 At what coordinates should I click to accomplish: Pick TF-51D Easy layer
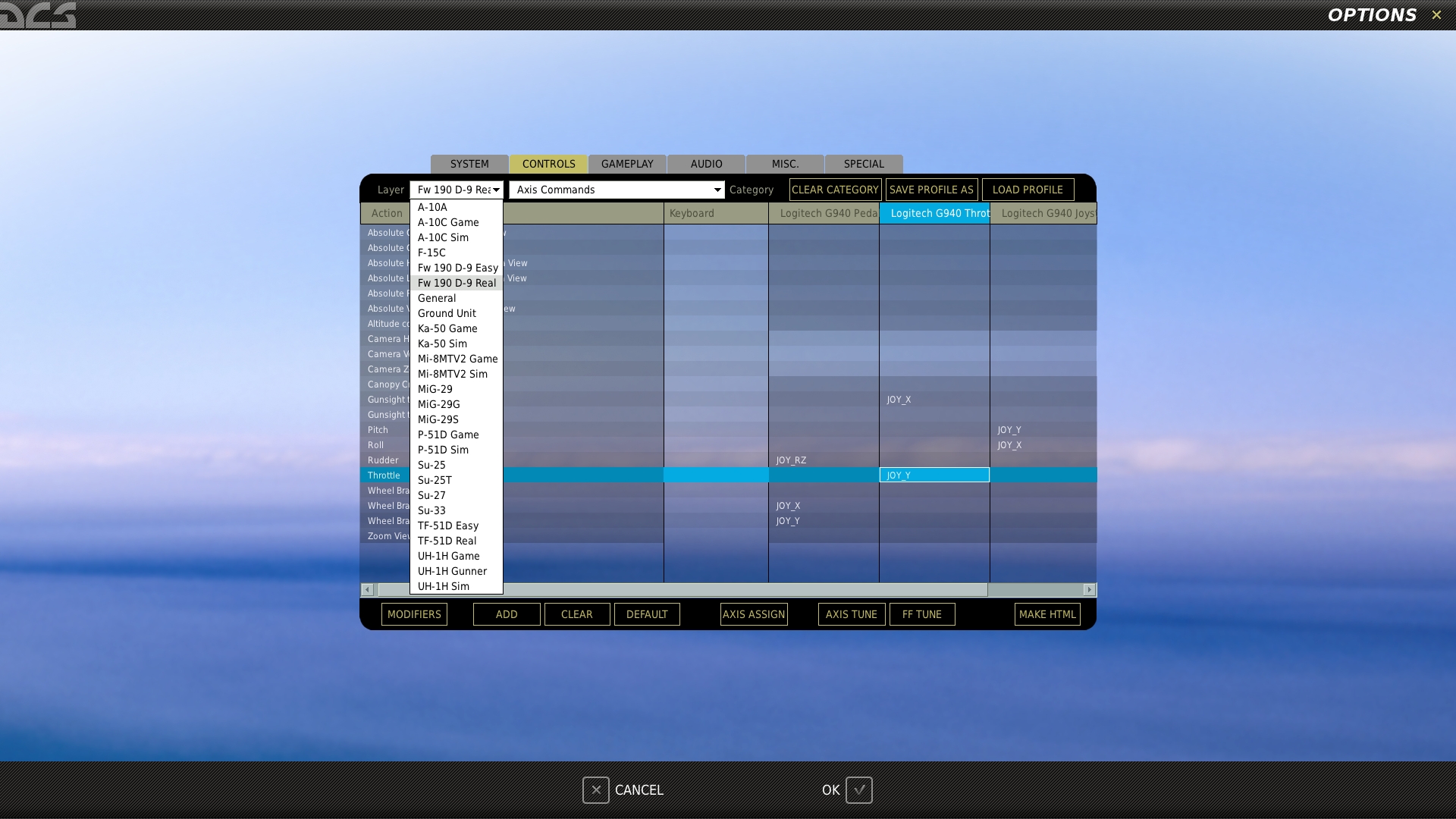pos(457,526)
